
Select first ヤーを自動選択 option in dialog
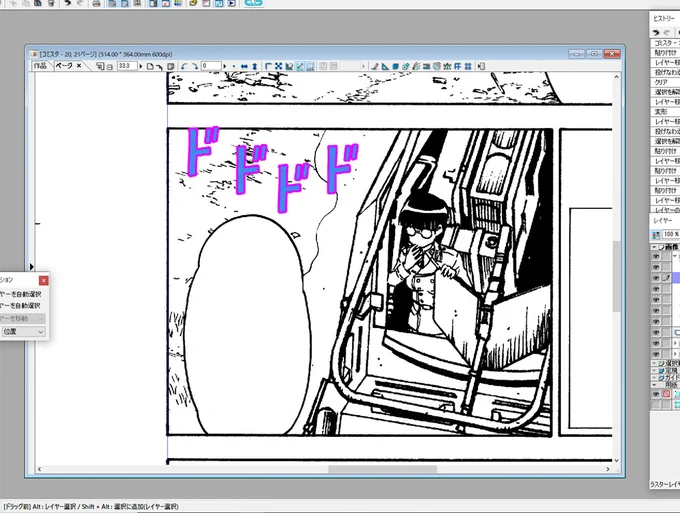coord(20,294)
